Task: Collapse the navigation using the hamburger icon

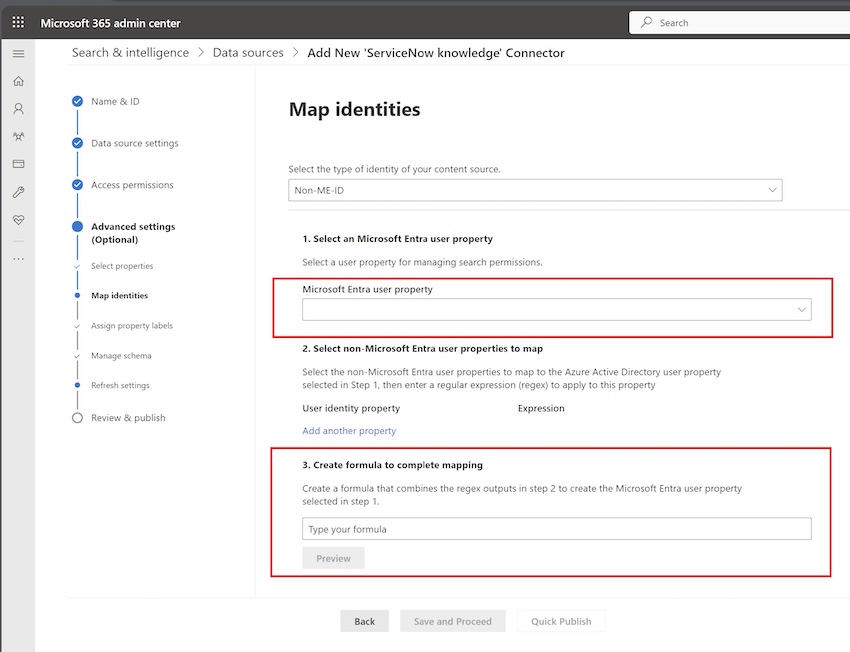Action: tap(17, 53)
